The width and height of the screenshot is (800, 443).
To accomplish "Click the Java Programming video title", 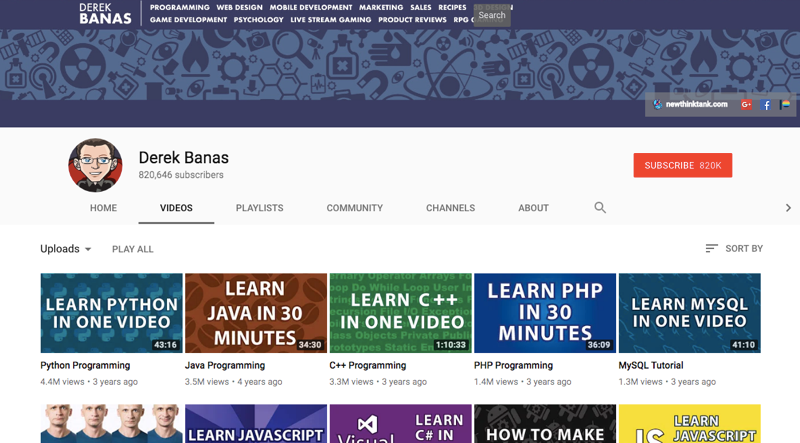I will click(225, 365).
